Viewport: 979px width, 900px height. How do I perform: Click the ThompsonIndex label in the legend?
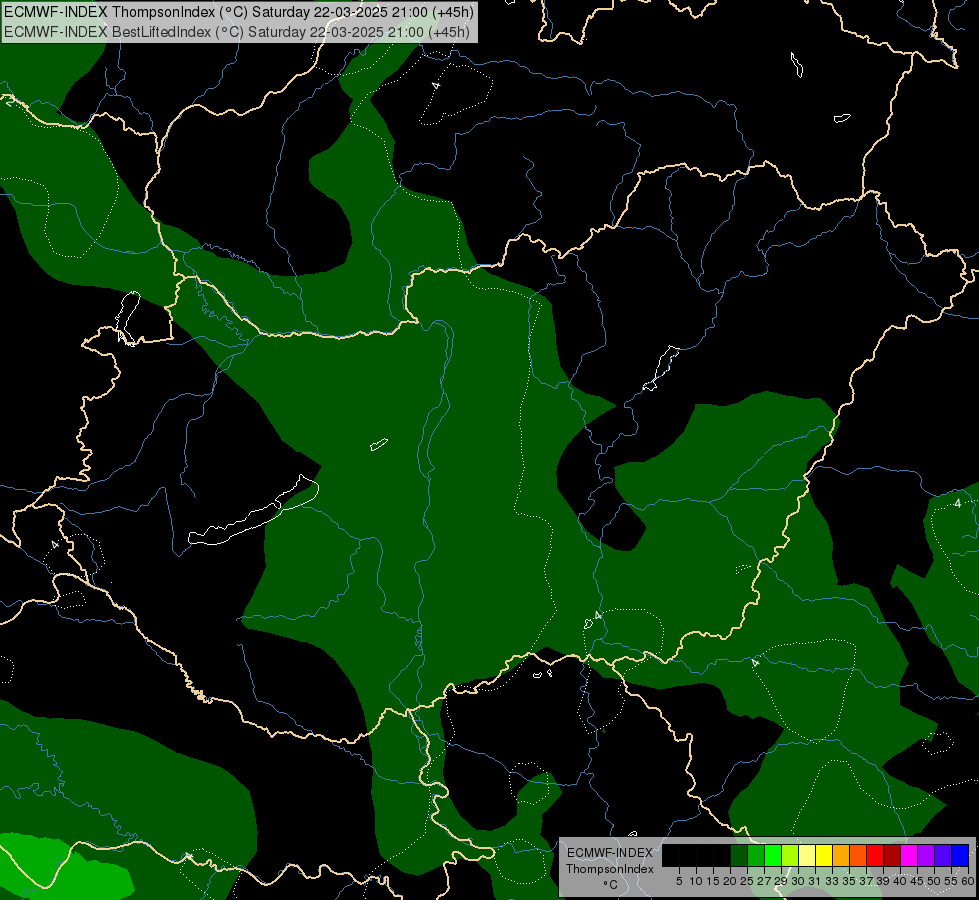point(610,869)
